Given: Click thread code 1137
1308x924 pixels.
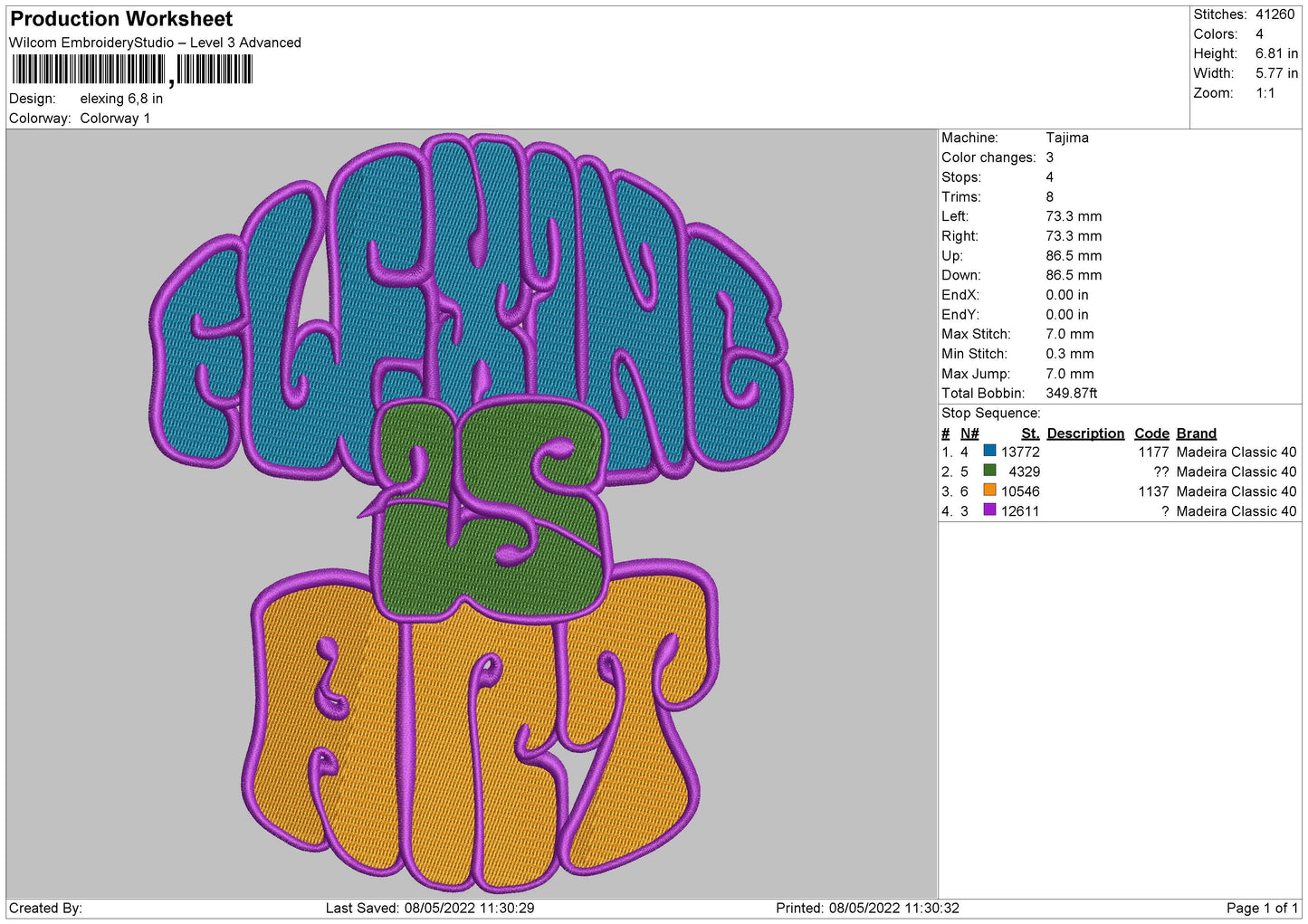Looking at the screenshot, I should tap(1153, 491).
